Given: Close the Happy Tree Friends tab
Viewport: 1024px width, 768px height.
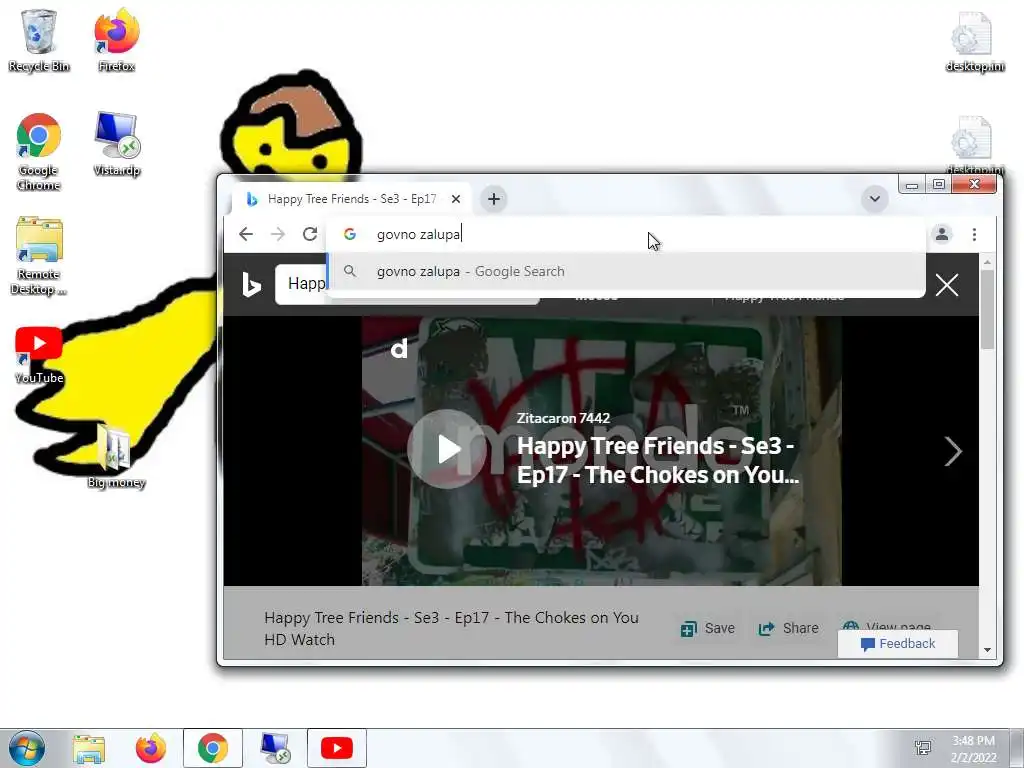Looking at the screenshot, I should pos(456,199).
